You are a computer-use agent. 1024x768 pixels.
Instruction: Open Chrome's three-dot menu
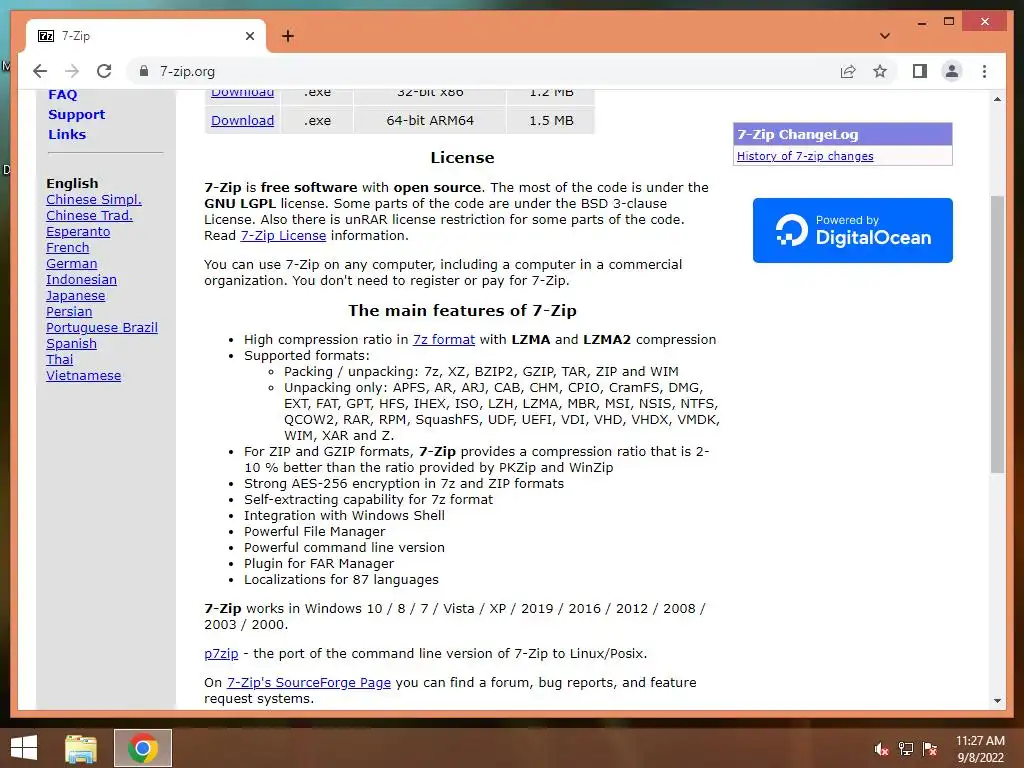coord(984,71)
